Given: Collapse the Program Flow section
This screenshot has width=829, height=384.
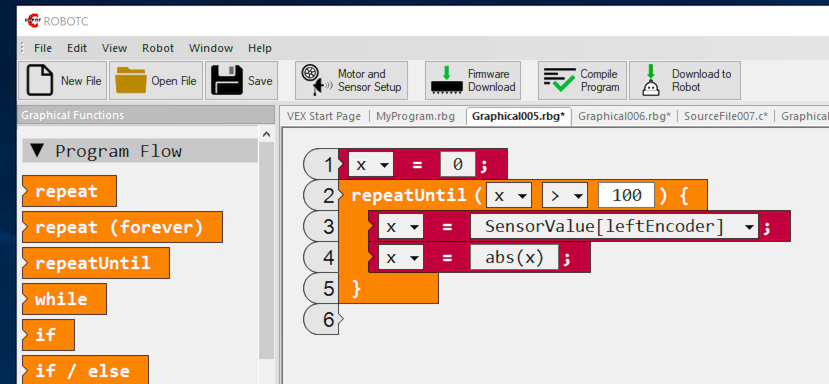Looking at the screenshot, I should [36, 151].
